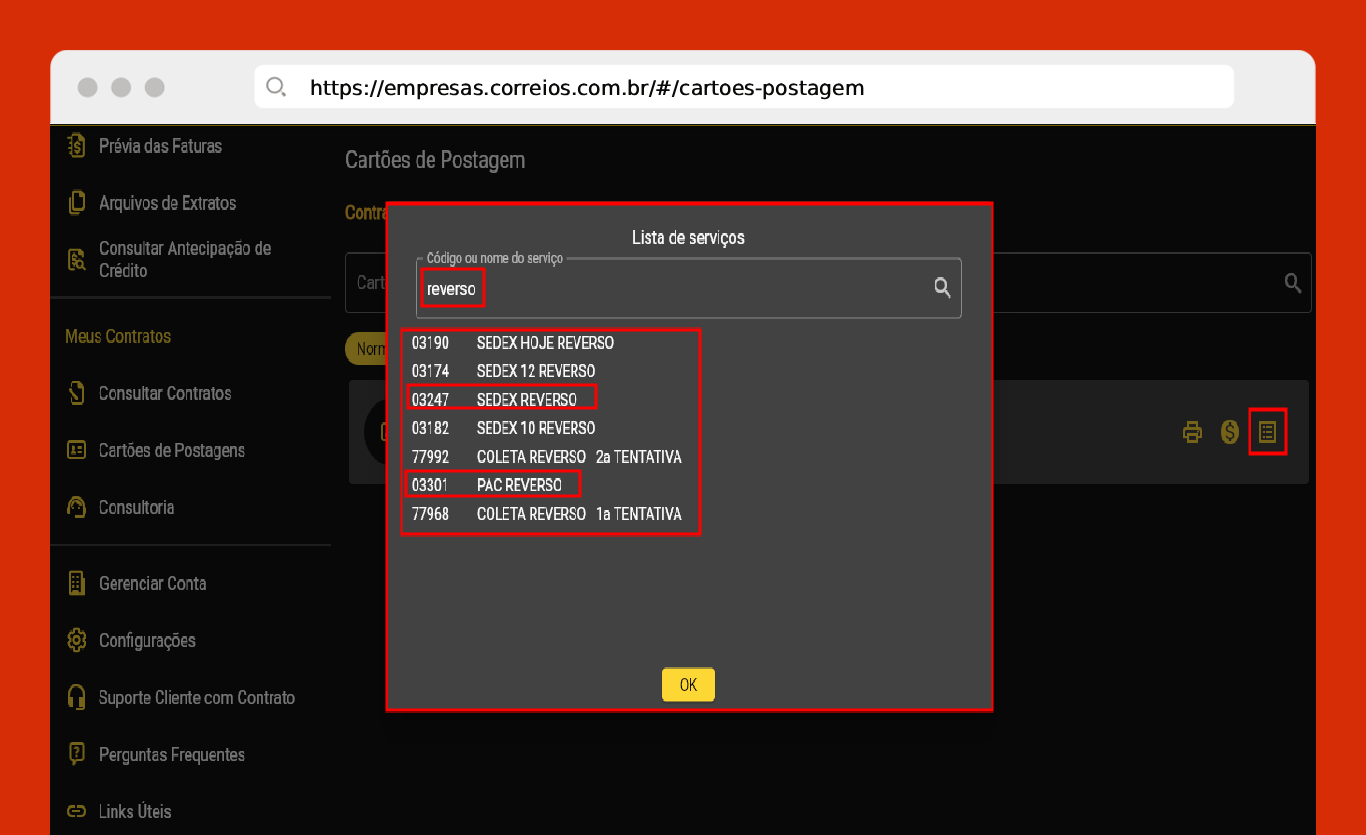Click the search magnifier in service list dialog
The height and width of the screenshot is (835, 1366).
point(941,288)
